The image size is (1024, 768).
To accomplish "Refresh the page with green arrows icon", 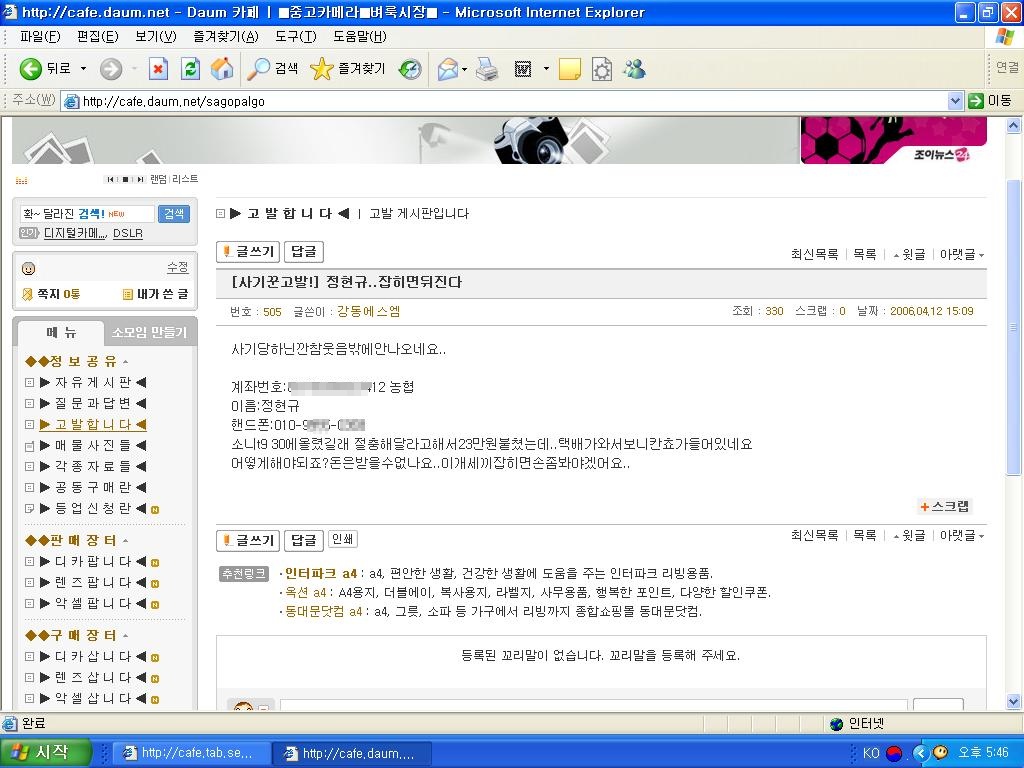I will pos(190,69).
